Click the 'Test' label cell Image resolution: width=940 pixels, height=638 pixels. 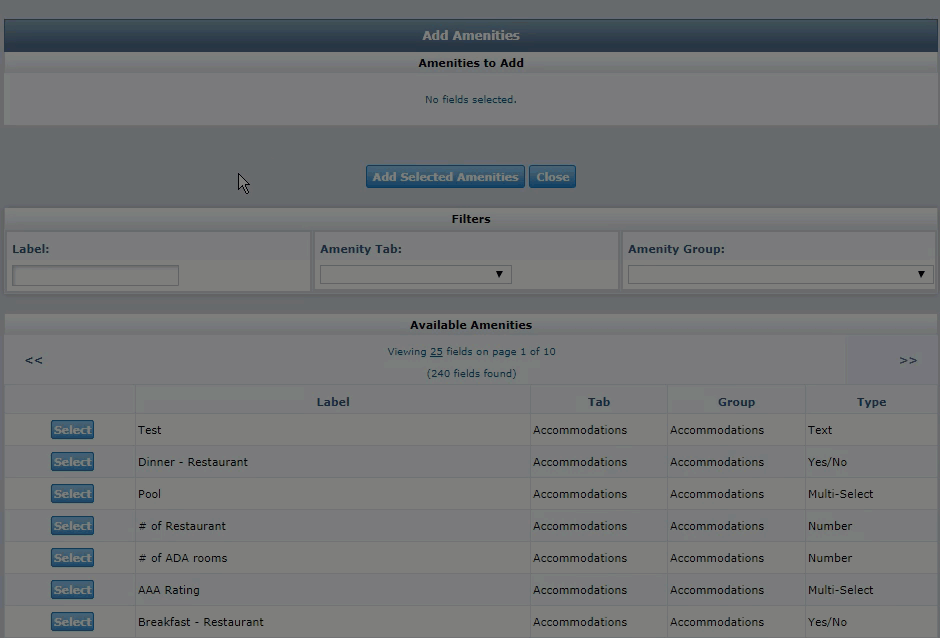click(333, 430)
